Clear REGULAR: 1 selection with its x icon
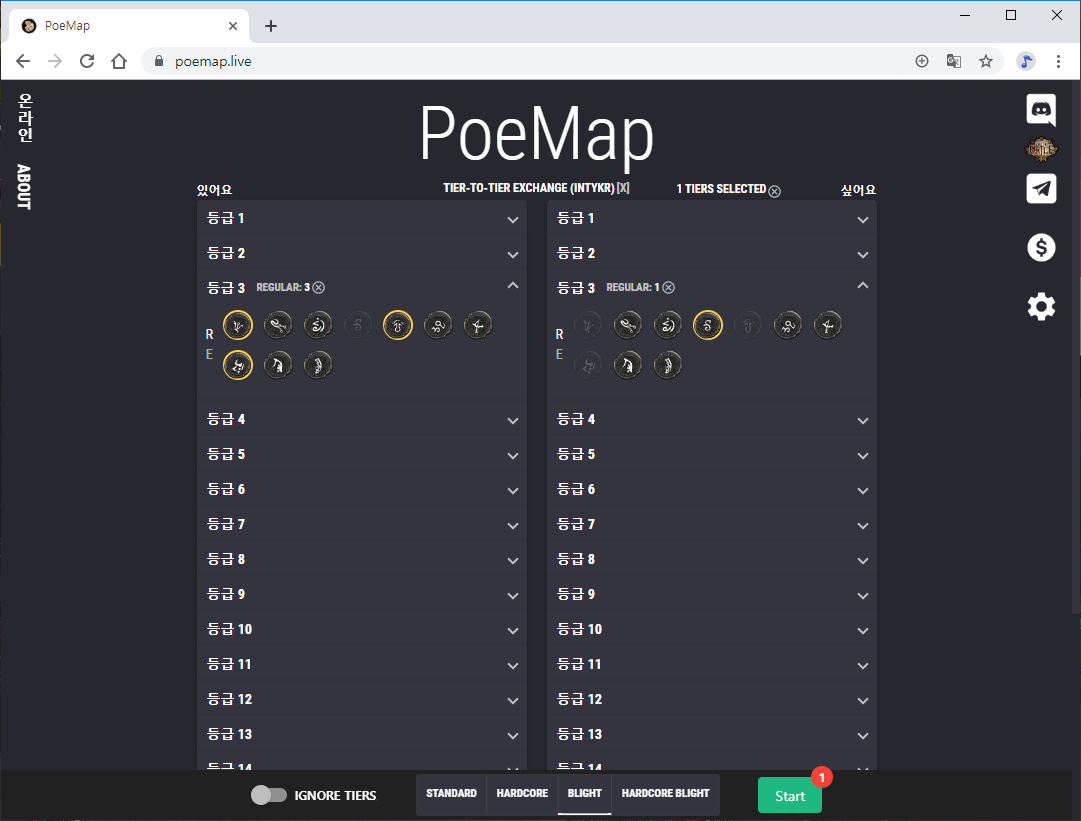 coord(669,287)
